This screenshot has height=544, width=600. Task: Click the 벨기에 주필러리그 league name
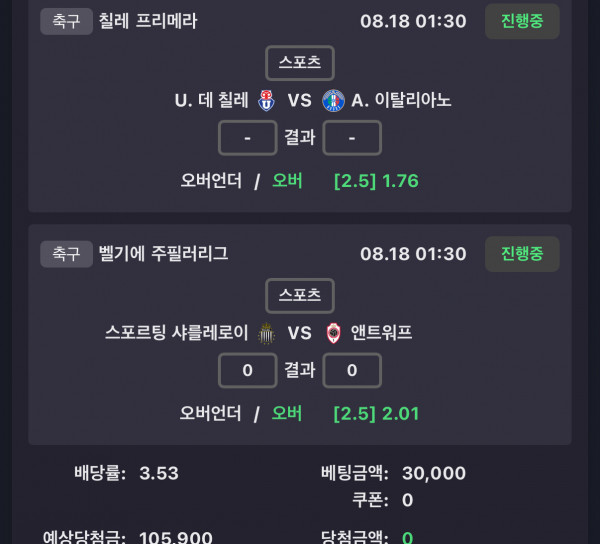163,254
